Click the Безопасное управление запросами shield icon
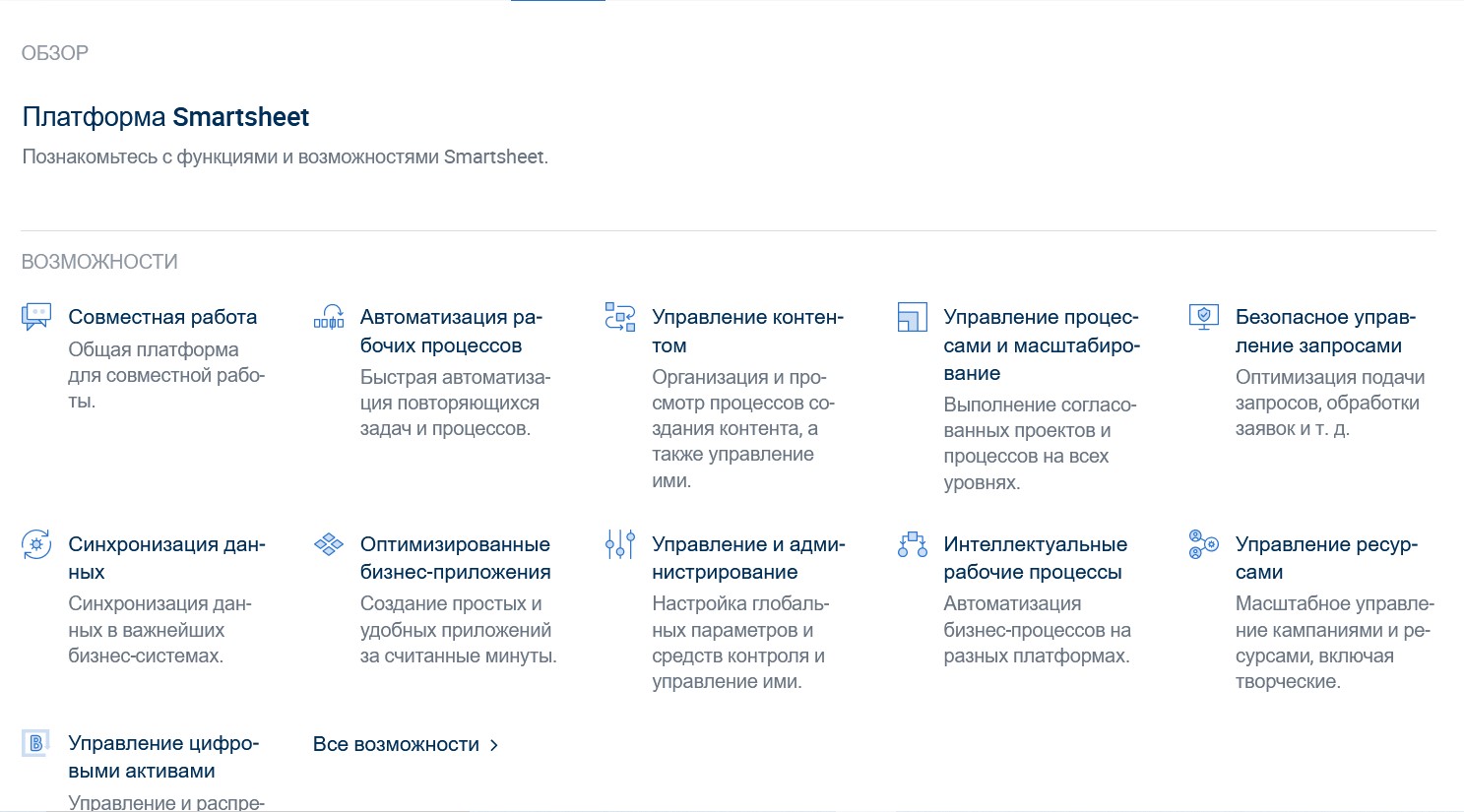The width and height of the screenshot is (1464, 812). (x=1203, y=317)
